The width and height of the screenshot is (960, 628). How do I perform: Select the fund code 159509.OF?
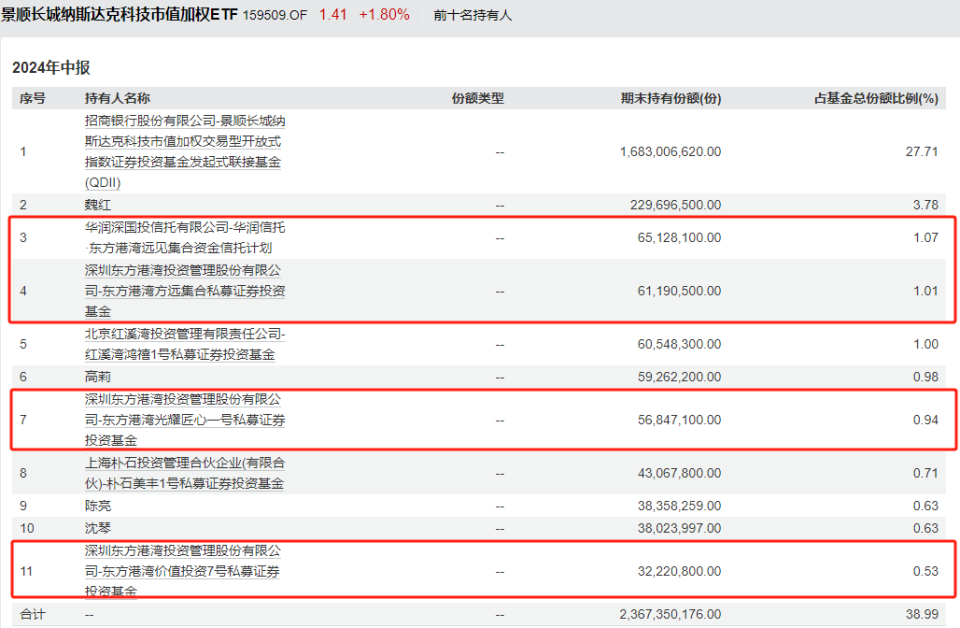275,15
